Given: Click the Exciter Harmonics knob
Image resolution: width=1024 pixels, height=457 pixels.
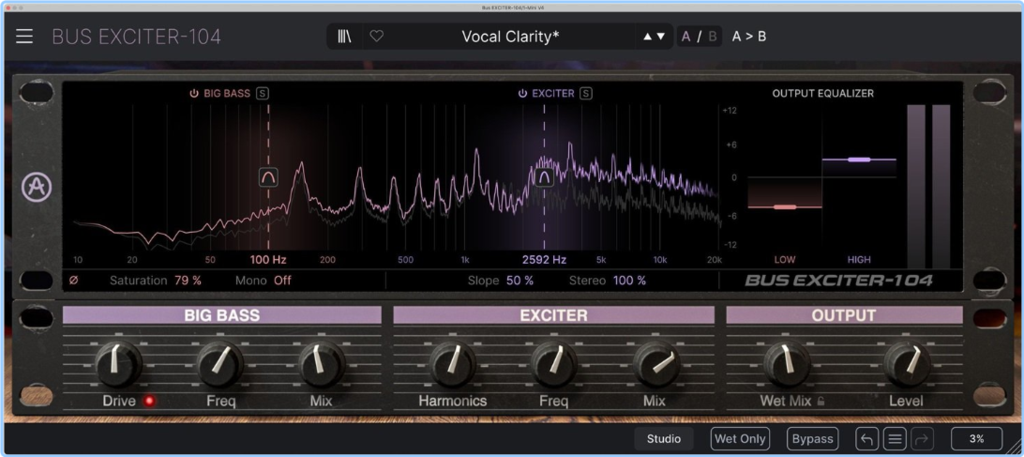Looking at the screenshot, I should (x=453, y=364).
